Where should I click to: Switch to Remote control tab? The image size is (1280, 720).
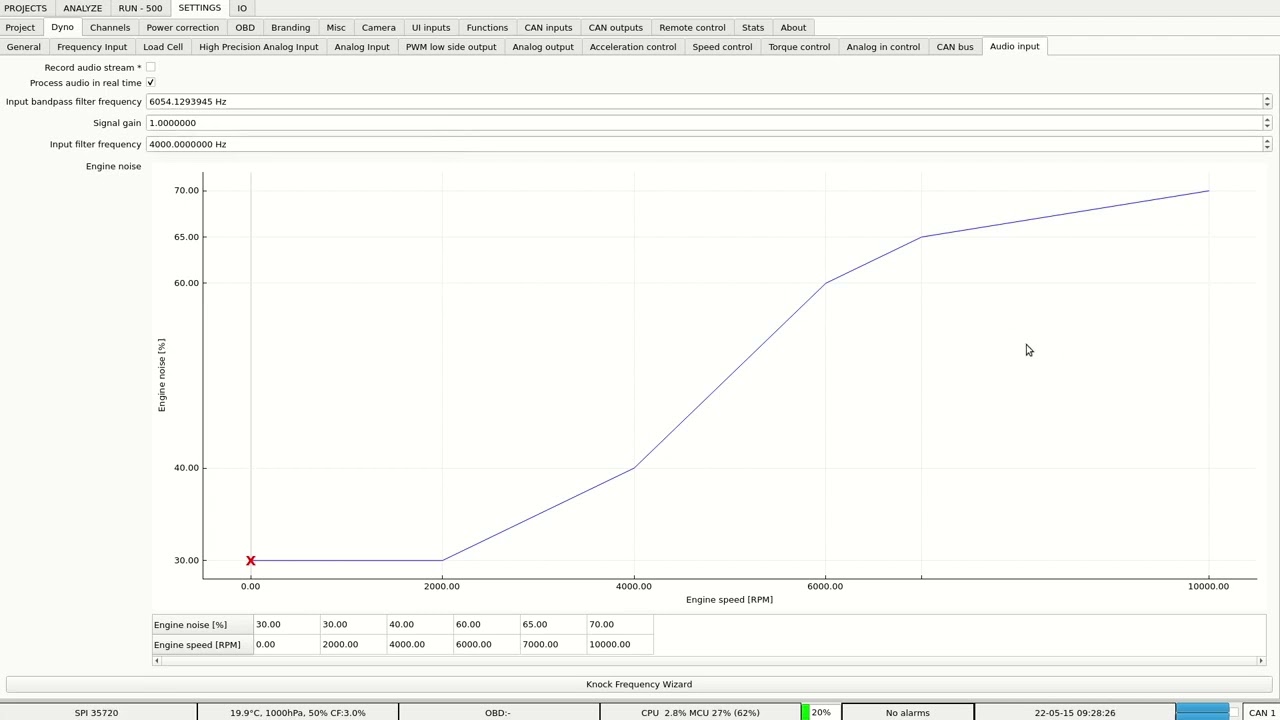click(x=692, y=27)
